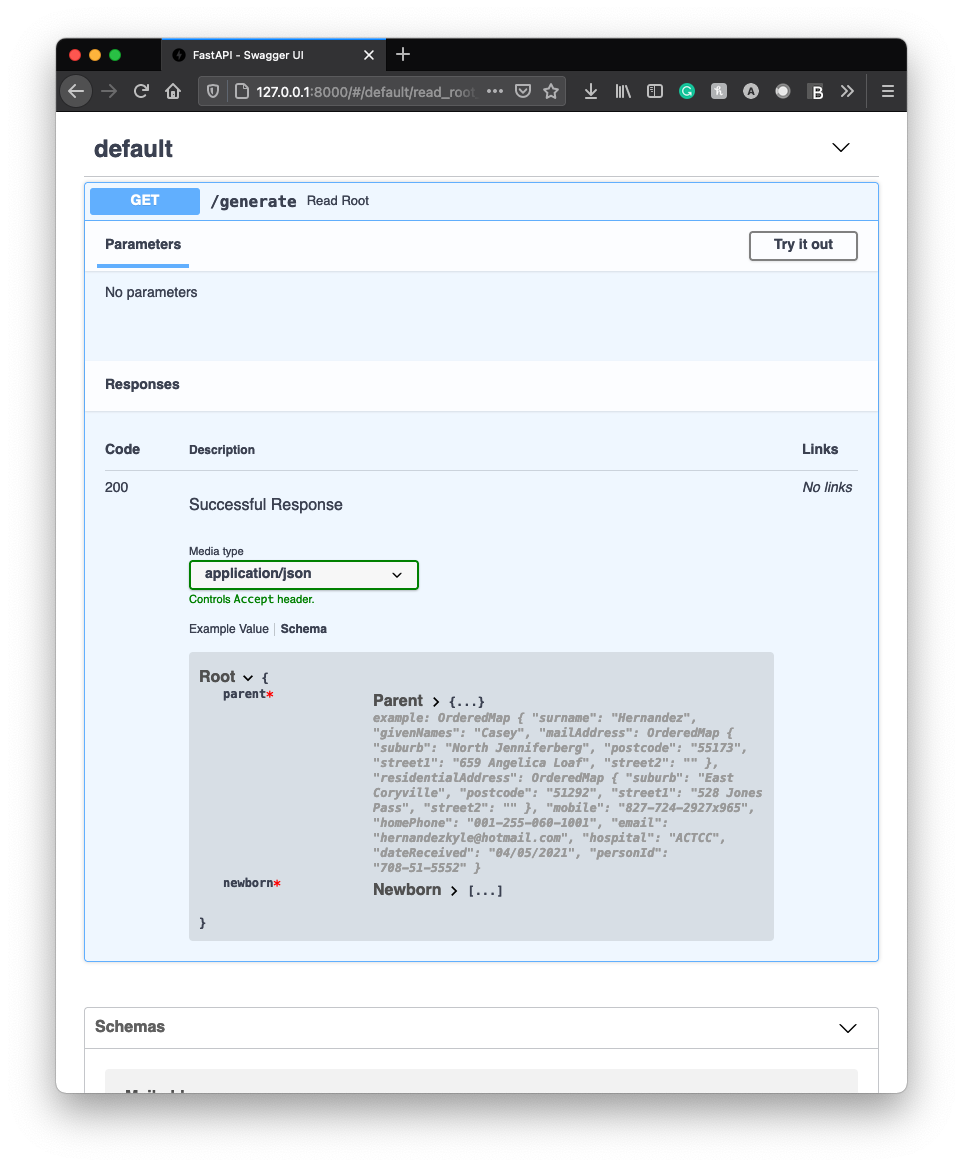Viewport: 963px width, 1167px height.
Task: Go back with the browser back arrow
Action: 76,92
